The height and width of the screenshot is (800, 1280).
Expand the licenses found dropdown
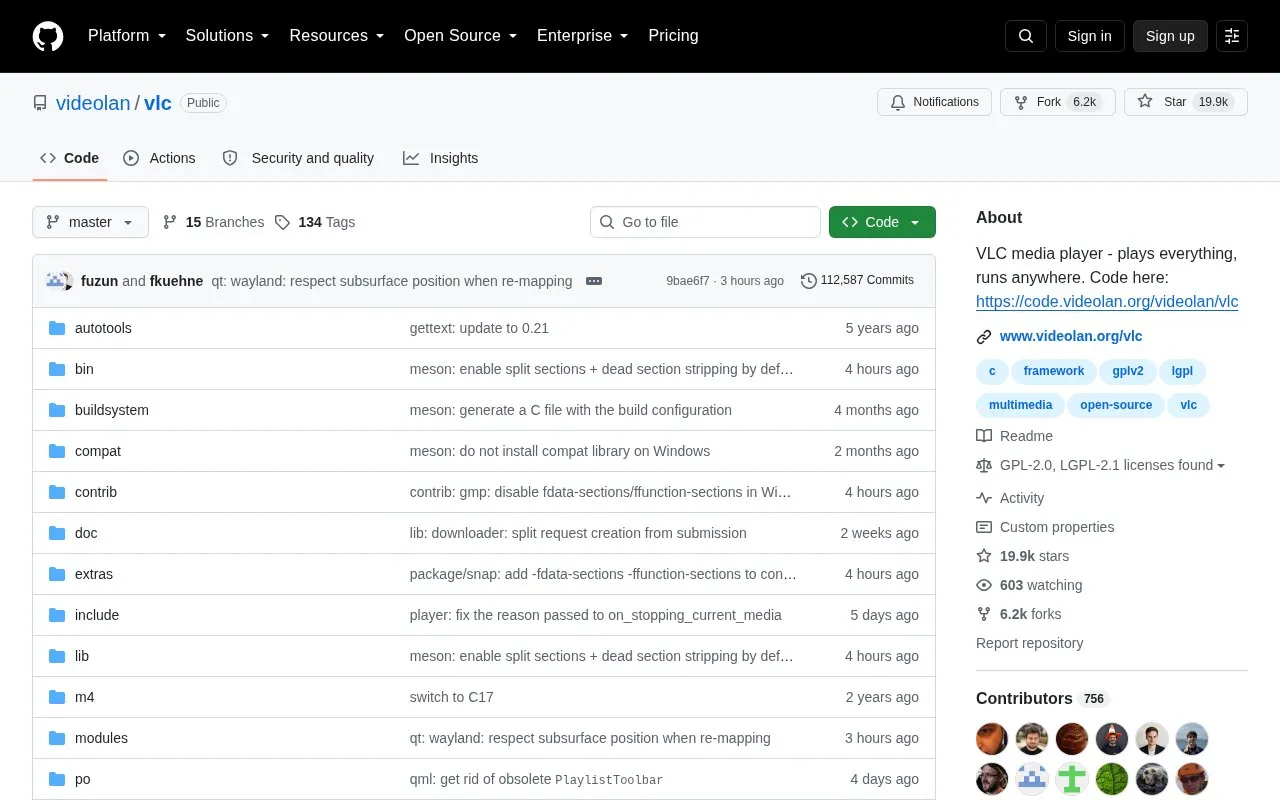(x=1112, y=465)
